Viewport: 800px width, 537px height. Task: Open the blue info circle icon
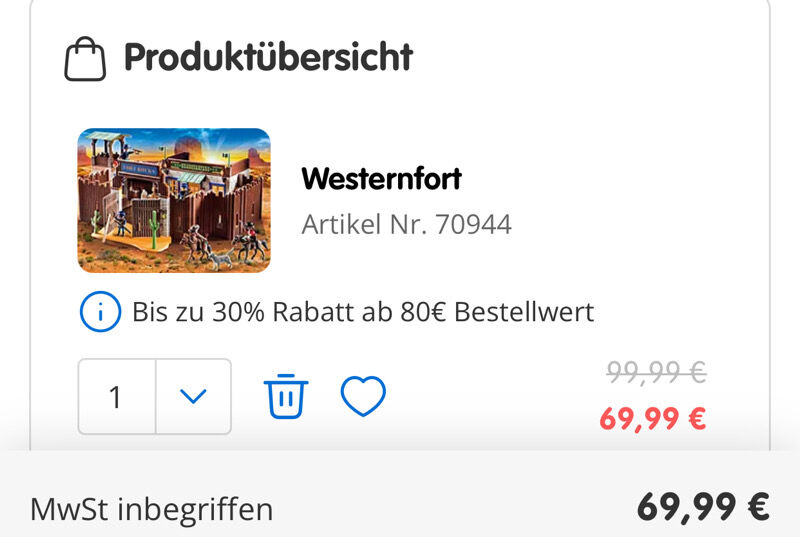click(x=100, y=312)
